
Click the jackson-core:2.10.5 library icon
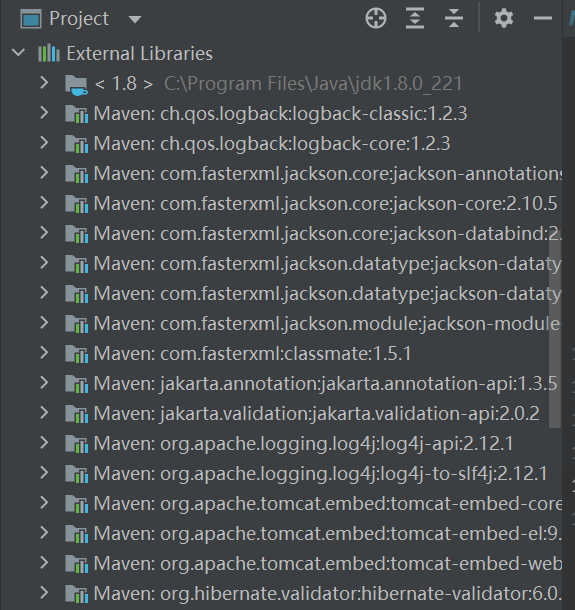click(x=76, y=204)
